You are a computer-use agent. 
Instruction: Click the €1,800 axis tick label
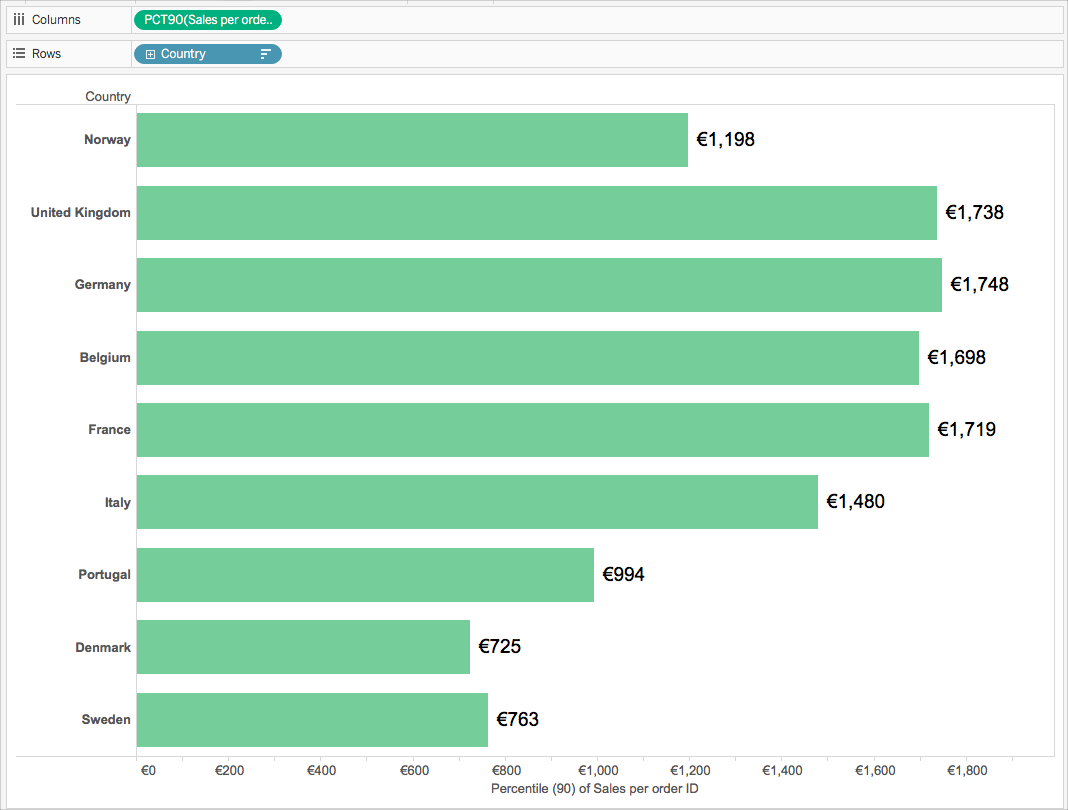(x=967, y=770)
